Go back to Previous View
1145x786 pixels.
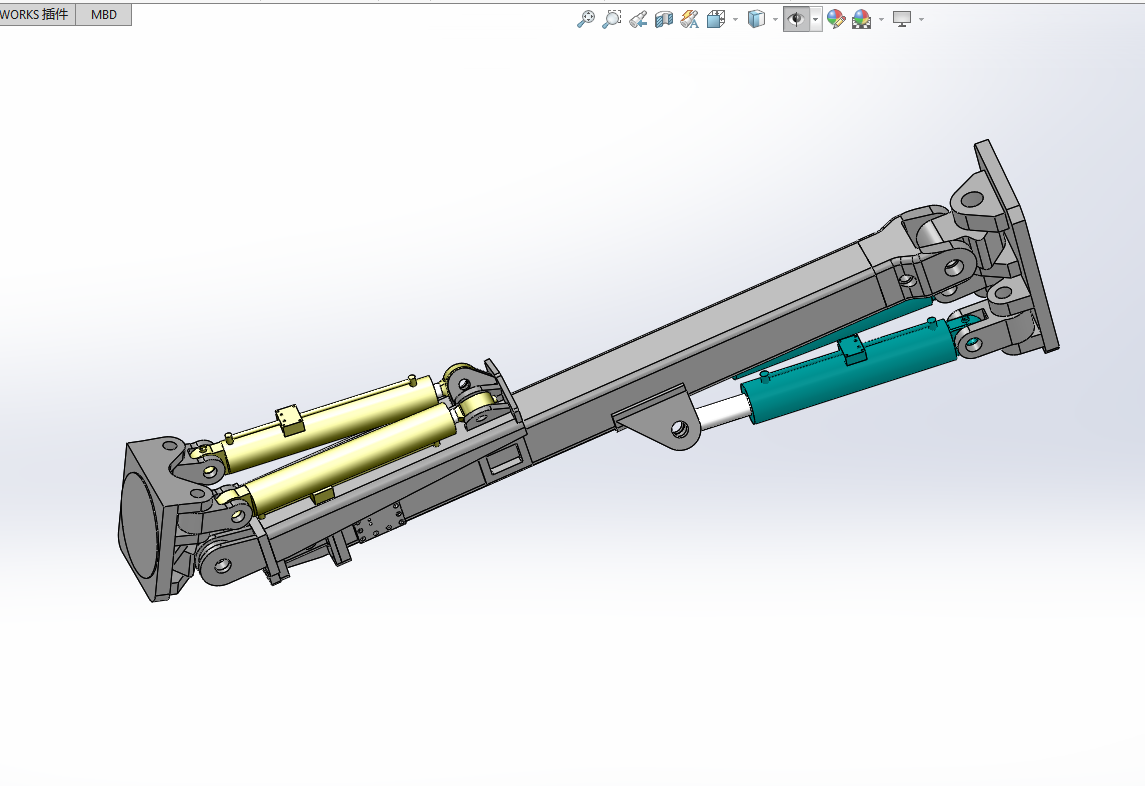(637, 19)
